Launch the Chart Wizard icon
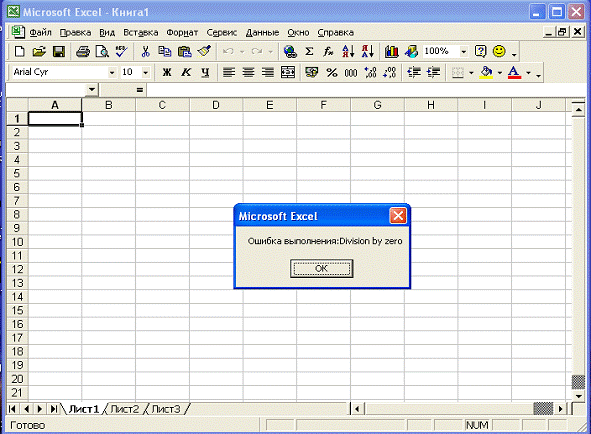The width and height of the screenshot is (591, 434). tap(392, 51)
